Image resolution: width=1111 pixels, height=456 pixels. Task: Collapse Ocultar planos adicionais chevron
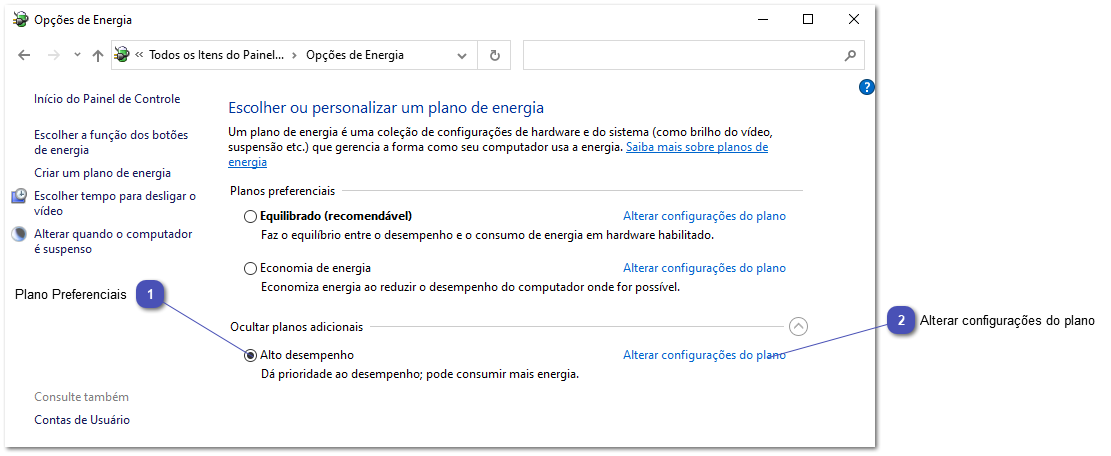tap(799, 326)
